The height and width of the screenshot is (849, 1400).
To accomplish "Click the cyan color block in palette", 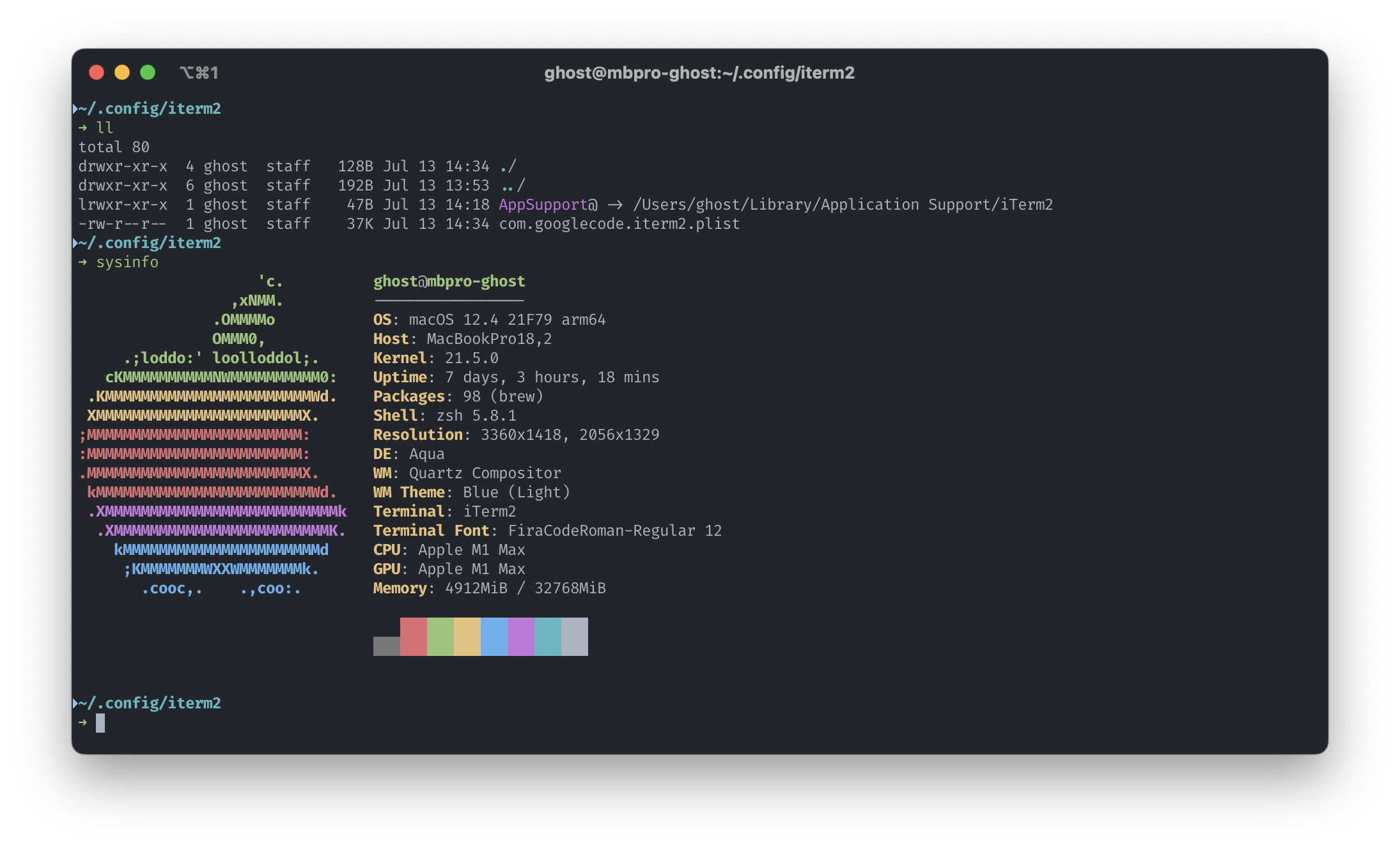I will [x=547, y=636].
